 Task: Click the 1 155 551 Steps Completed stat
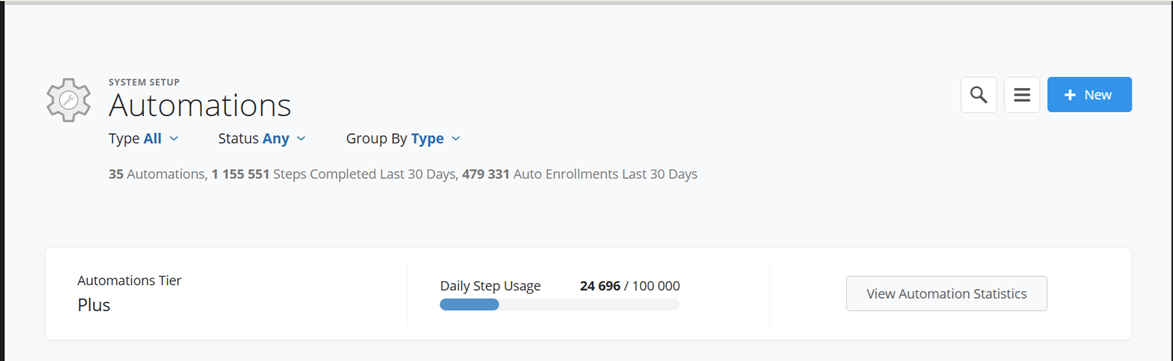[x=333, y=175]
